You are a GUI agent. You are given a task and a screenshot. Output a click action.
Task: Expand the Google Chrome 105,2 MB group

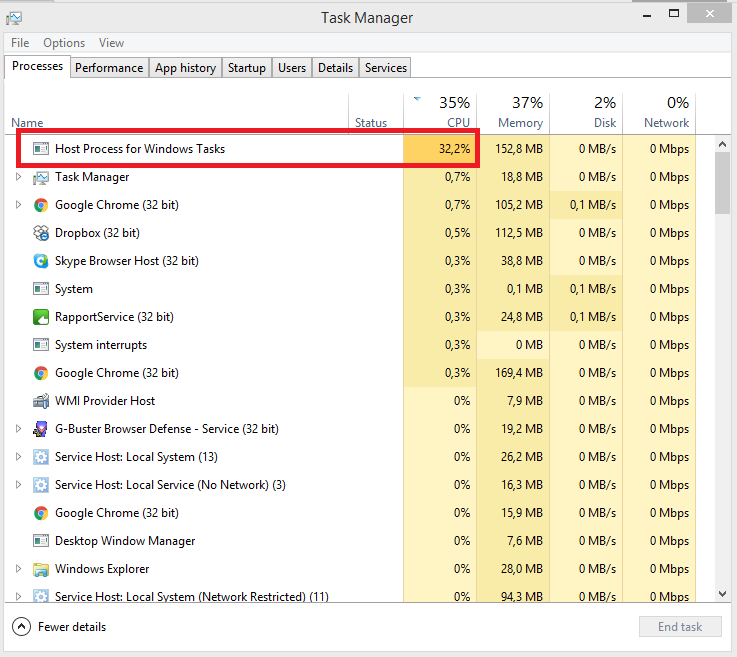18,205
